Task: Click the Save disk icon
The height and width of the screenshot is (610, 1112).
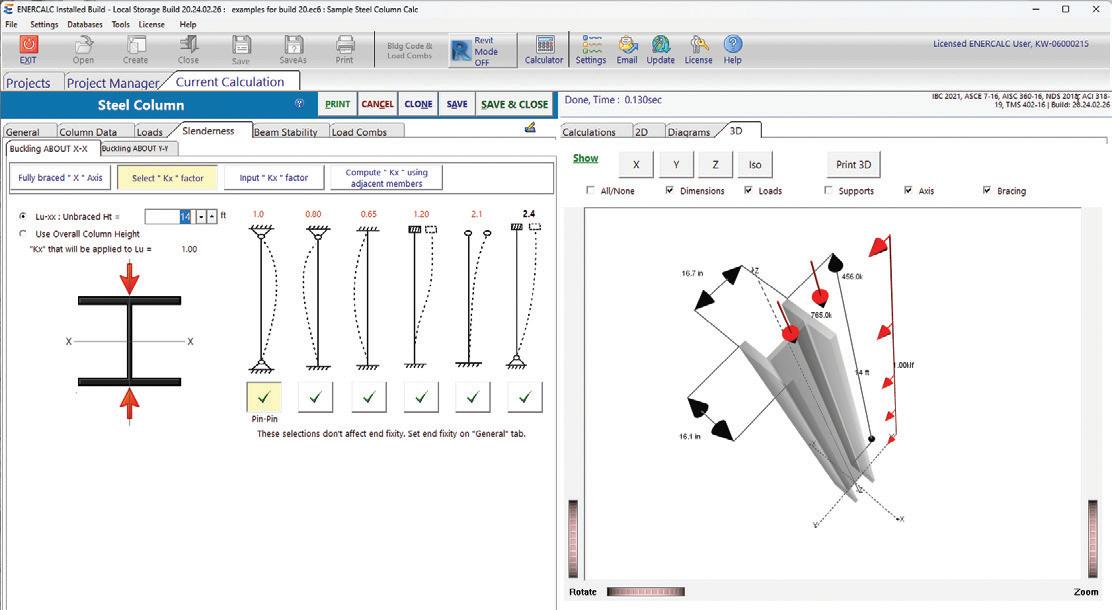Action: point(241,50)
